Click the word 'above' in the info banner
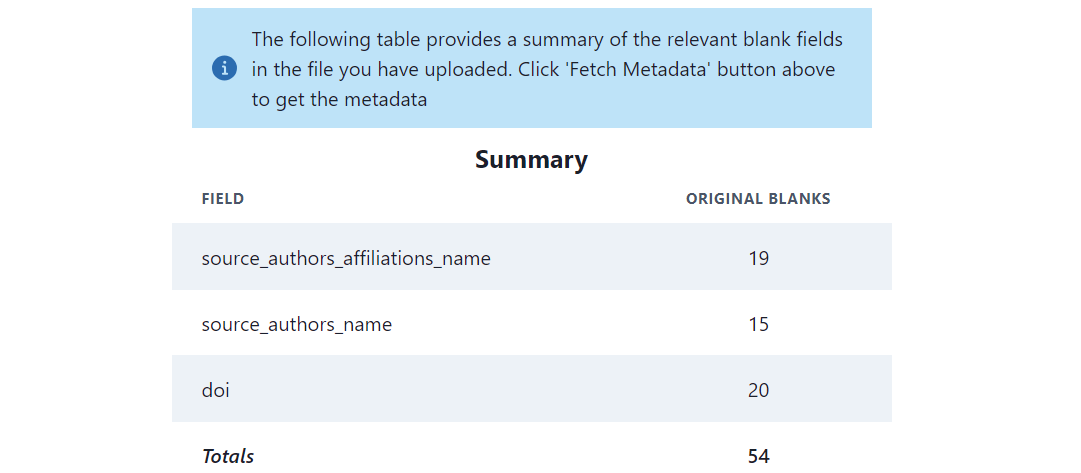This screenshot has width=1081, height=473. click(x=813, y=70)
